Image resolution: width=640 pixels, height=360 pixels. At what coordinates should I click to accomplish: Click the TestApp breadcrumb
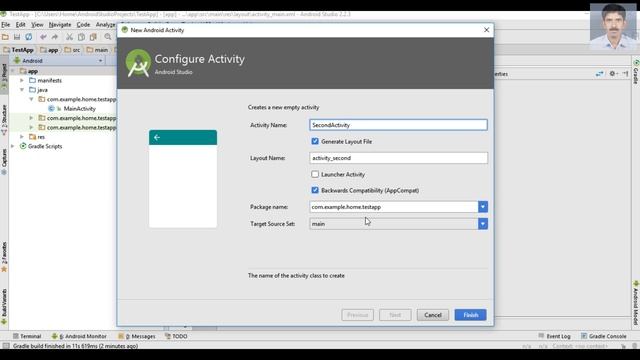pos(18,50)
